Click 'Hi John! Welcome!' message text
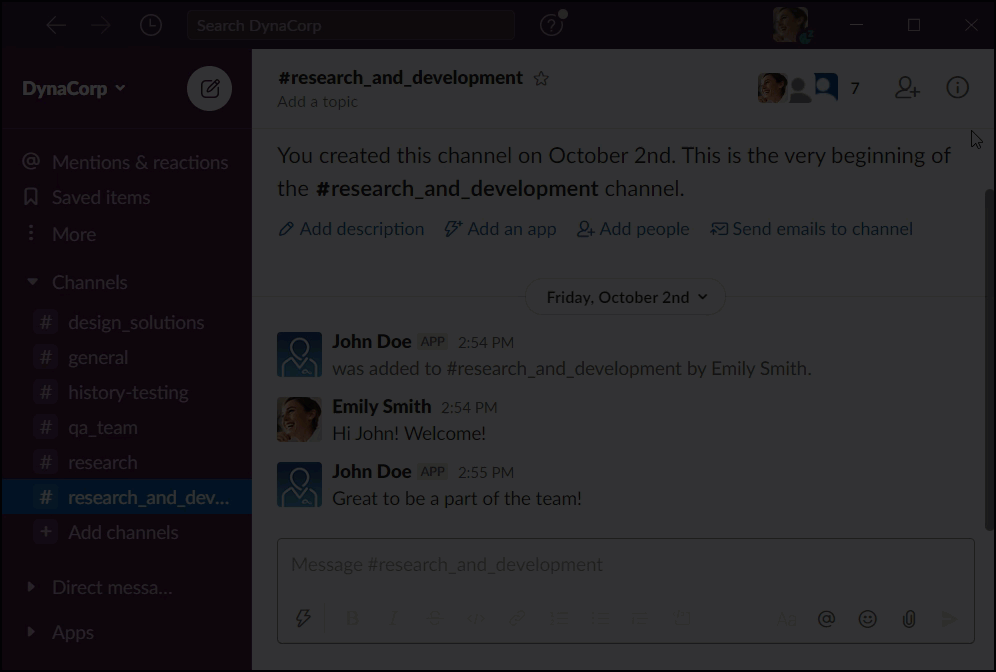The height and width of the screenshot is (672, 996). pyautogui.click(x=409, y=433)
